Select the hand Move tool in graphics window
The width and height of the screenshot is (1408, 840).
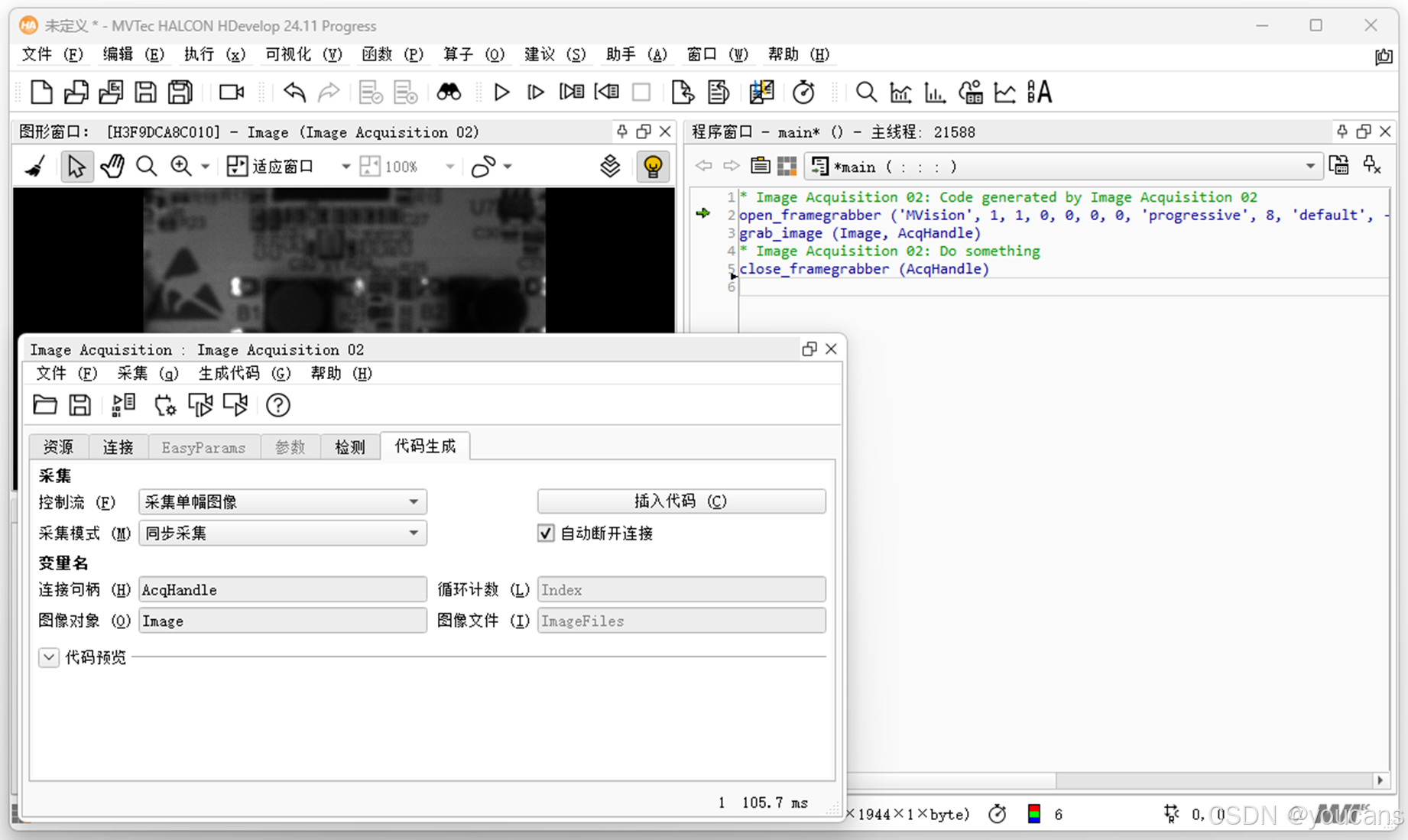(x=112, y=166)
